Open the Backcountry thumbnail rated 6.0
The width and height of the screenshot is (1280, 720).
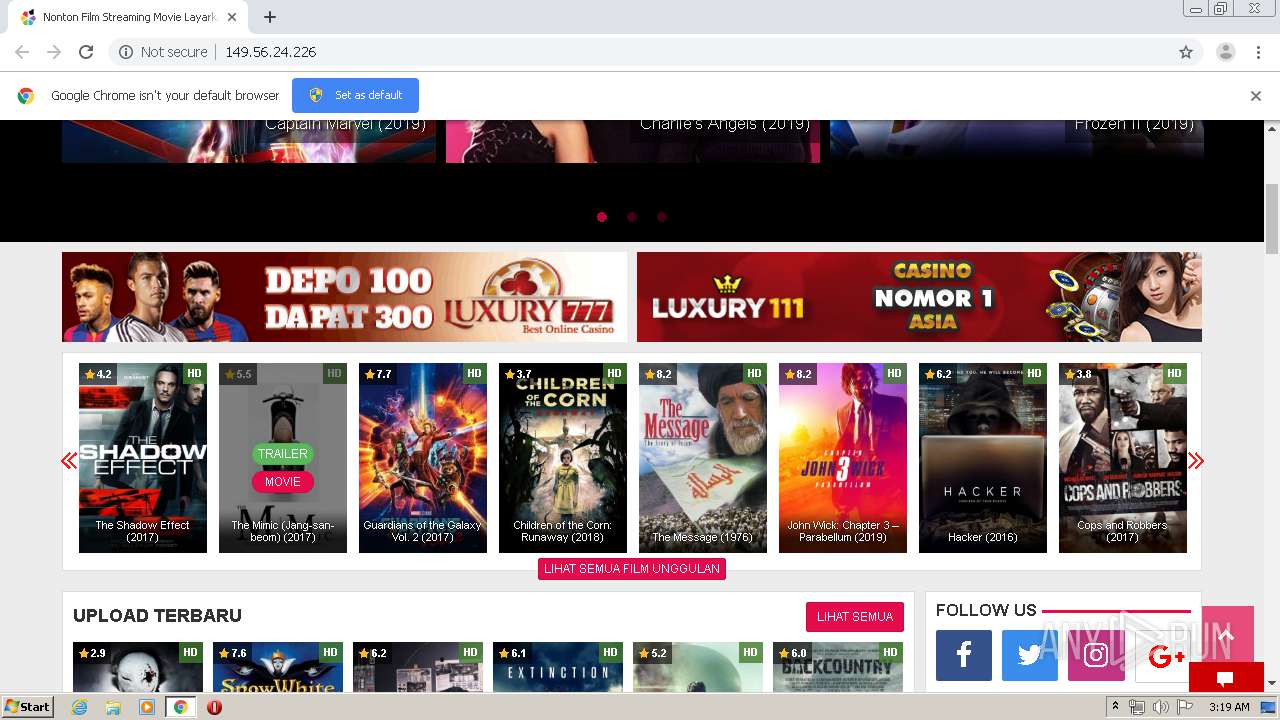(x=838, y=667)
